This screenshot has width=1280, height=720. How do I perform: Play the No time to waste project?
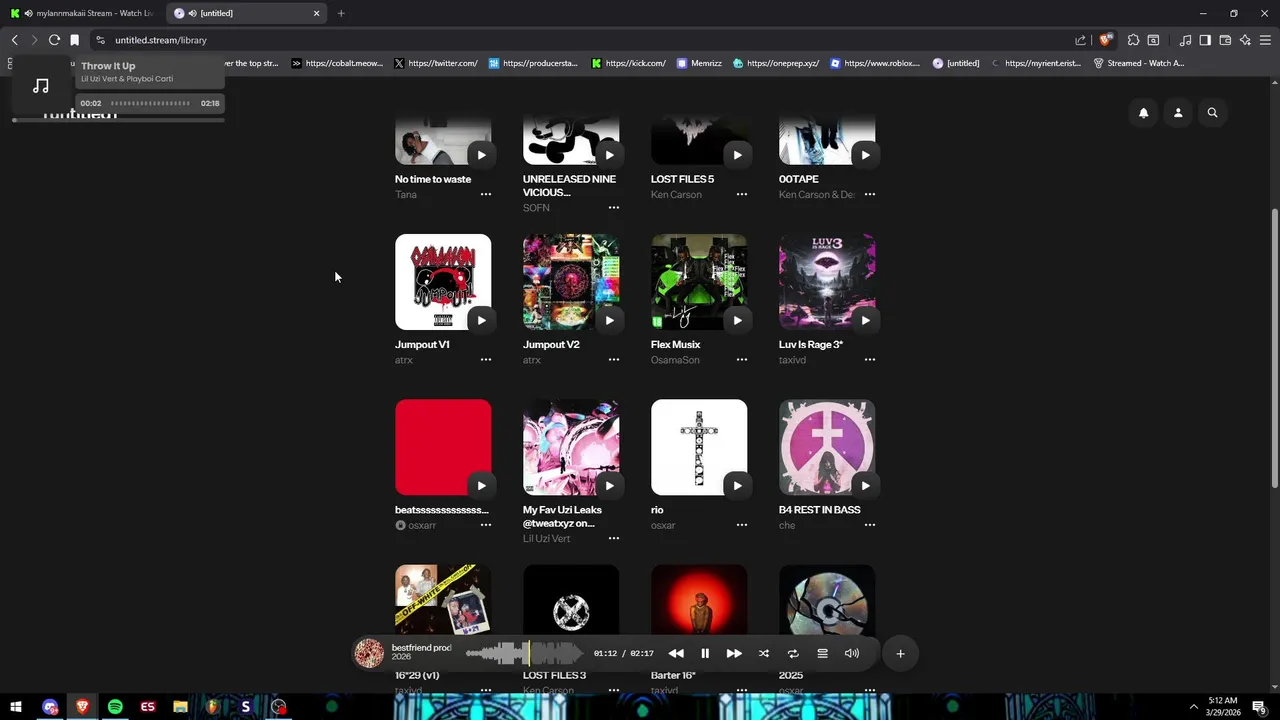(481, 155)
